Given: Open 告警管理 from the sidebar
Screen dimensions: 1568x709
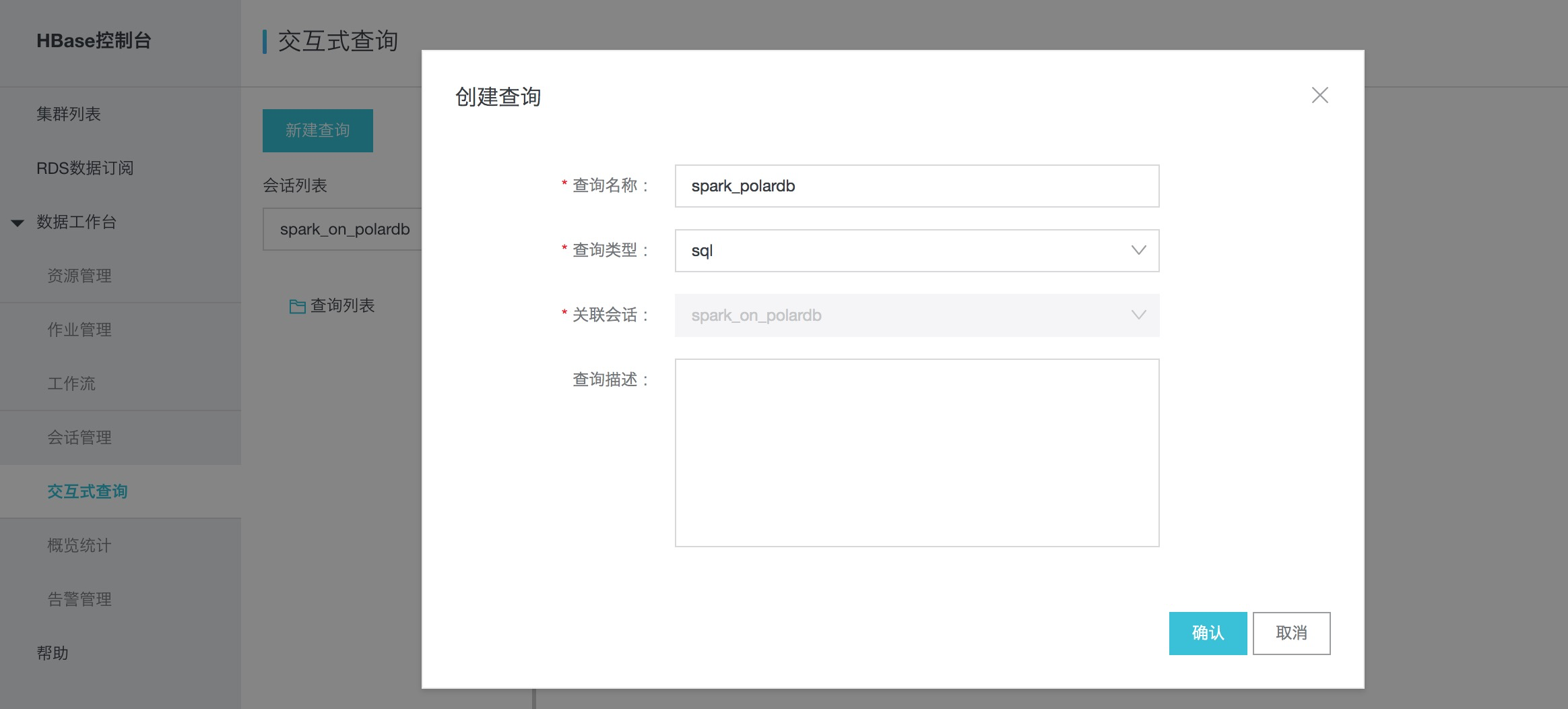Looking at the screenshot, I should 79,599.
